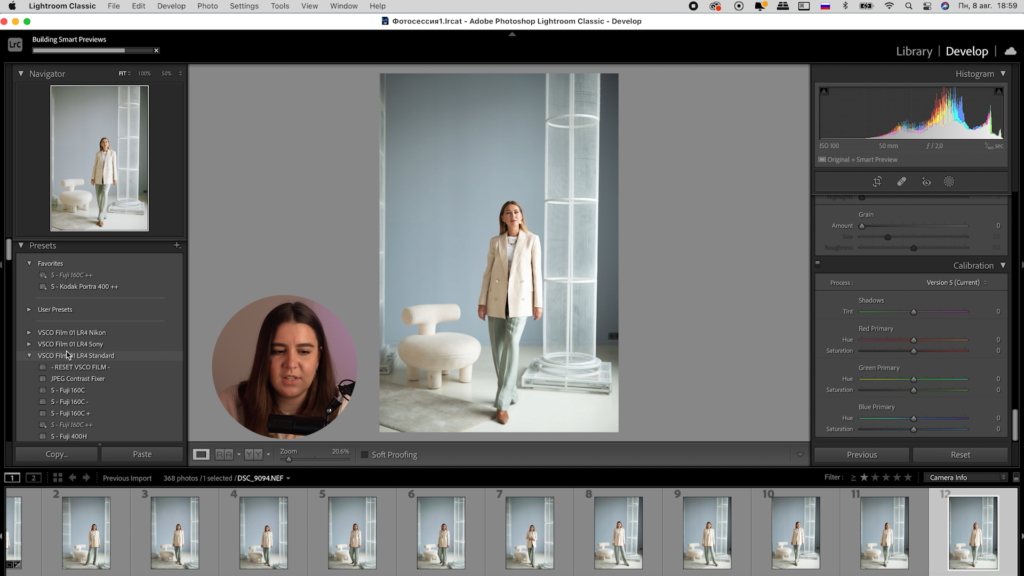Screen dimensions: 1024x576
Task: Apply the S - Kodak Portra 400 ++ preset
Action: coord(84,286)
